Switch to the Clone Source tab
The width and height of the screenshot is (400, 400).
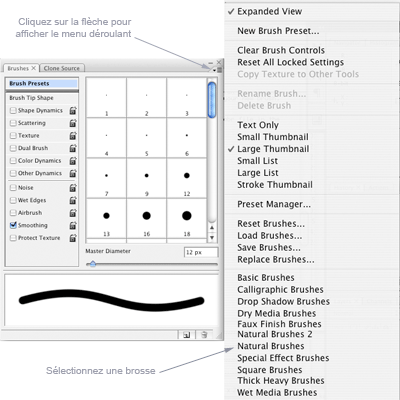(62, 68)
